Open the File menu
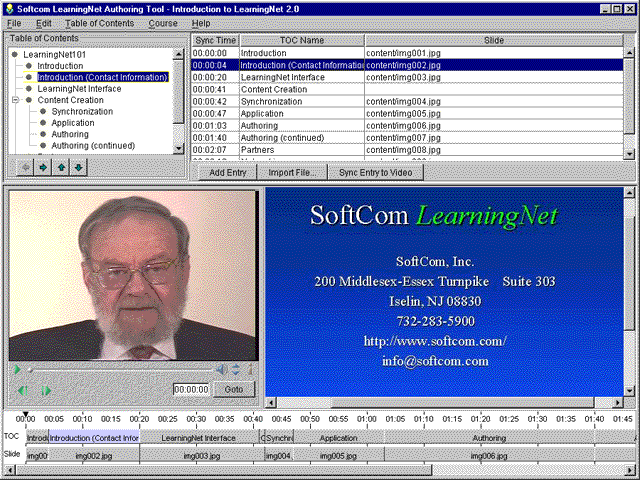640x480 pixels. pos(14,23)
